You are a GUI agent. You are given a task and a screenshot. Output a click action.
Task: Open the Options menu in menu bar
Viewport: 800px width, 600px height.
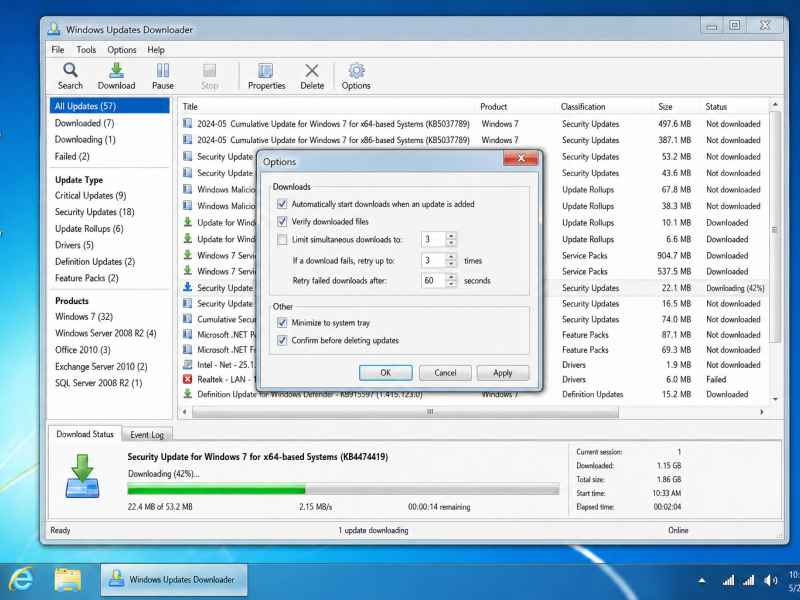point(121,49)
